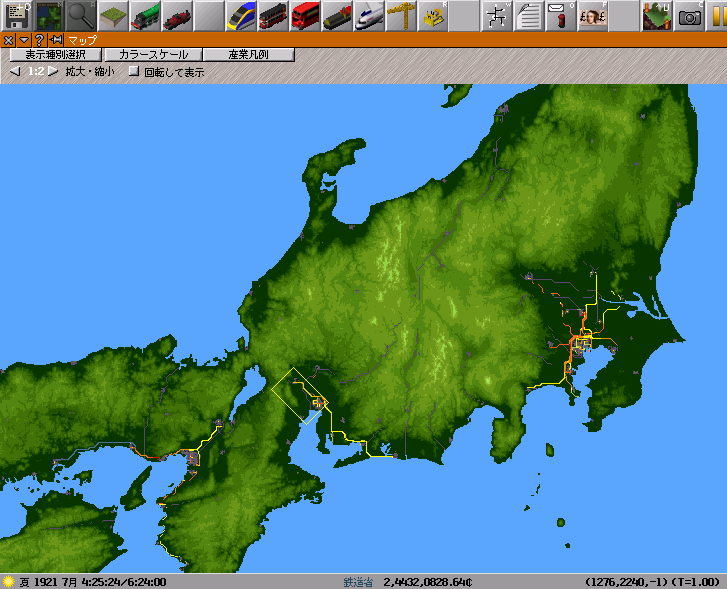
Task: Pin the マップ window with the sticky icon
Action: [56, 40]
